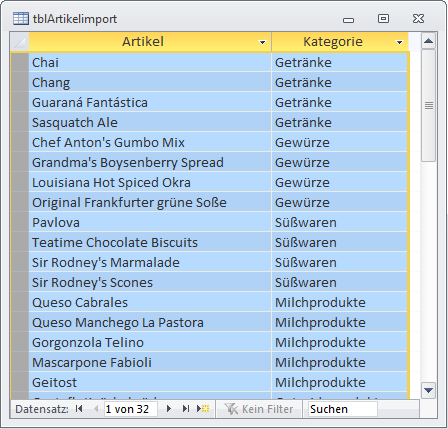Click the cell 'Sasquatch Ale'
The image size is (448, 429).
tap(150, 122)
